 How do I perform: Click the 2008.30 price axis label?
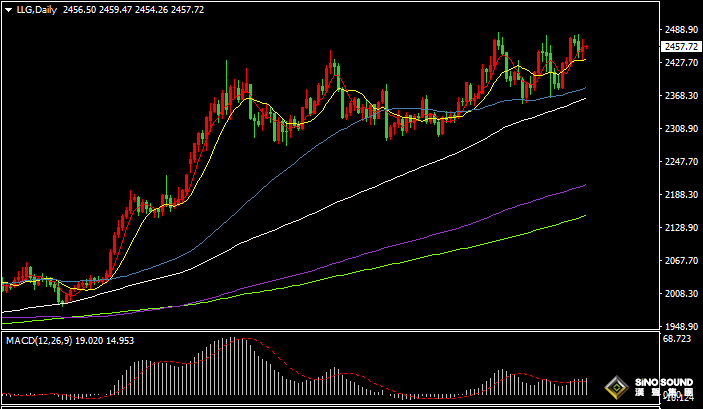tap(680, 294)
